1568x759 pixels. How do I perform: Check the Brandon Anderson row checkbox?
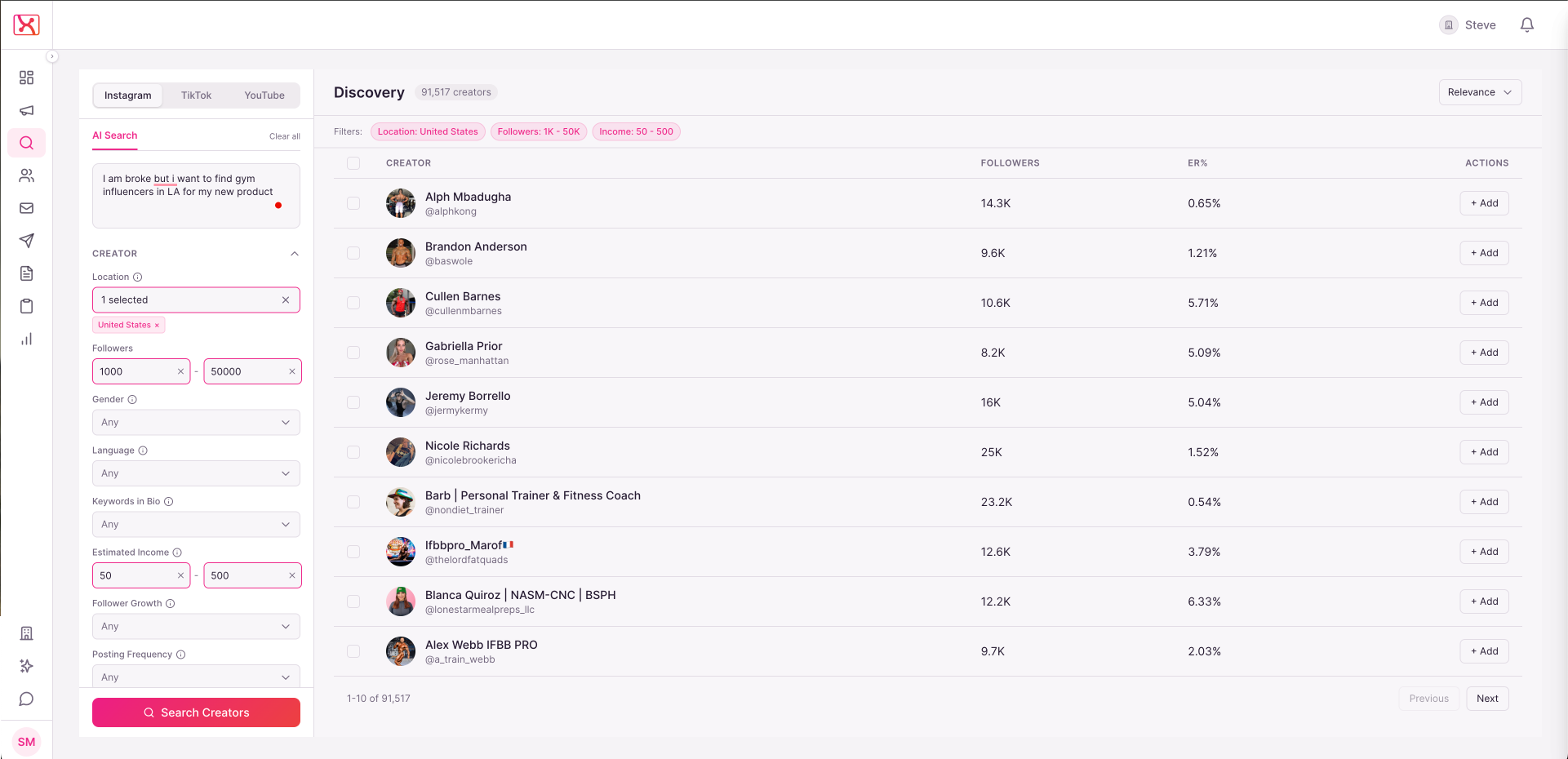pos(353,253)
